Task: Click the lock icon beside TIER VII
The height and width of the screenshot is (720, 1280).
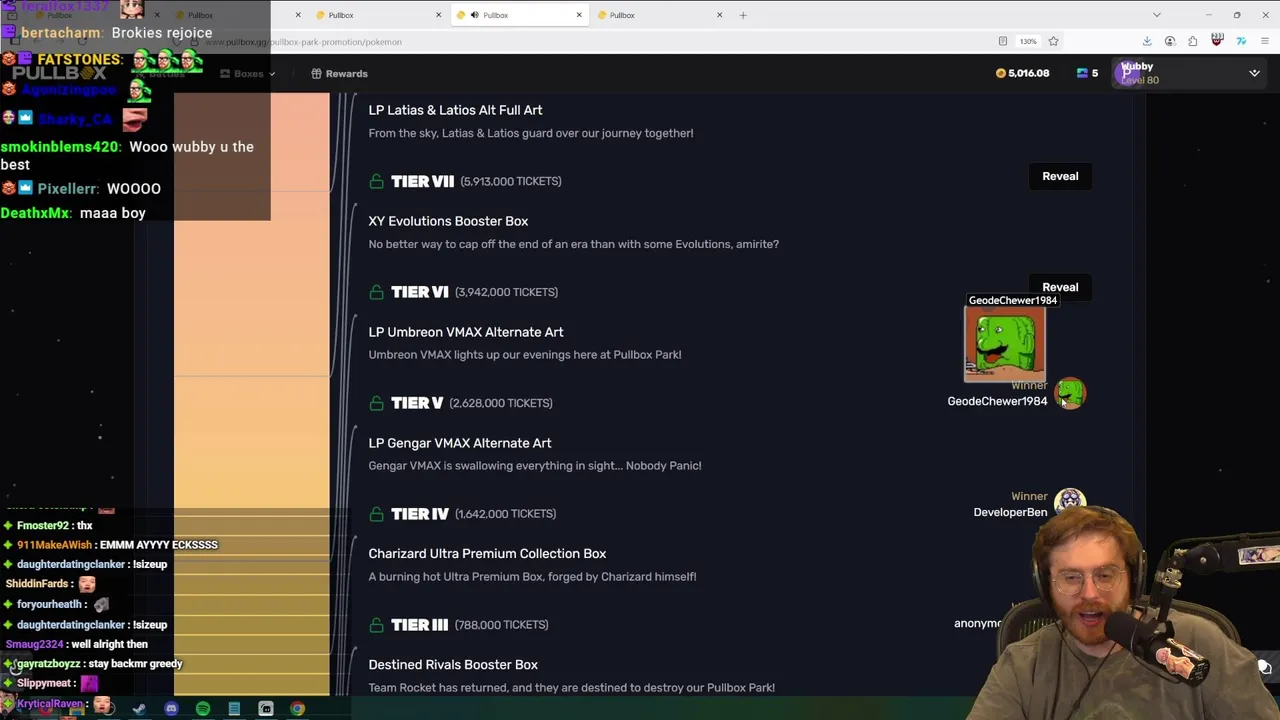Action: pos(376,181)
